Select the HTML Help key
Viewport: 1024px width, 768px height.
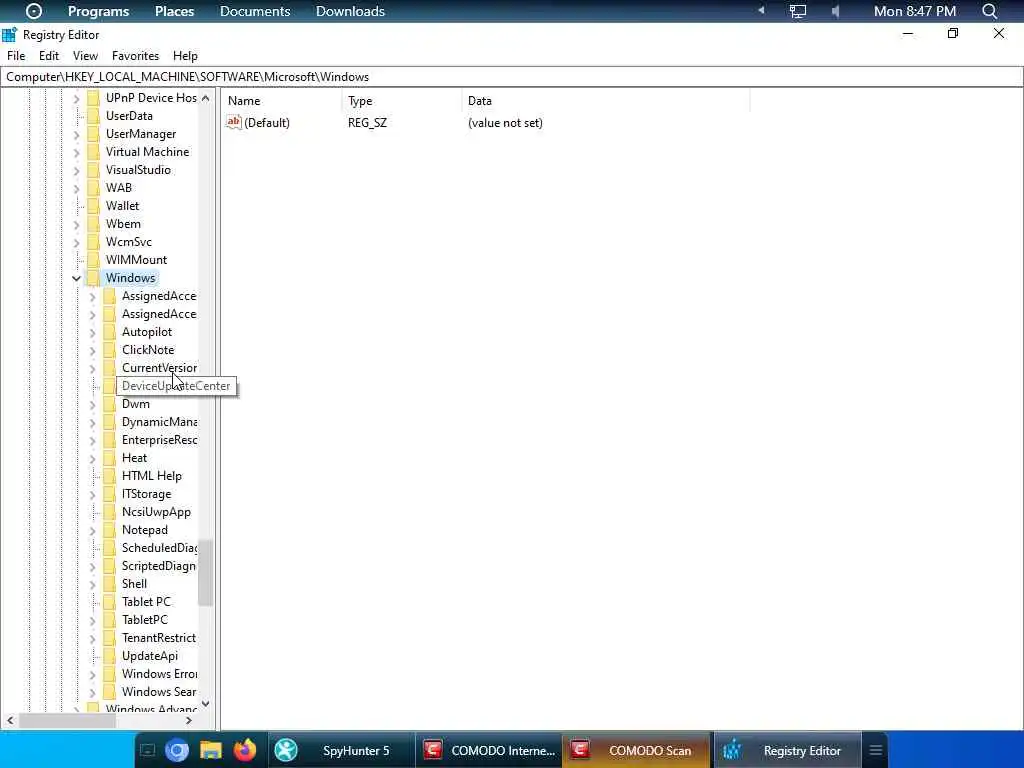tap(152, 476)
